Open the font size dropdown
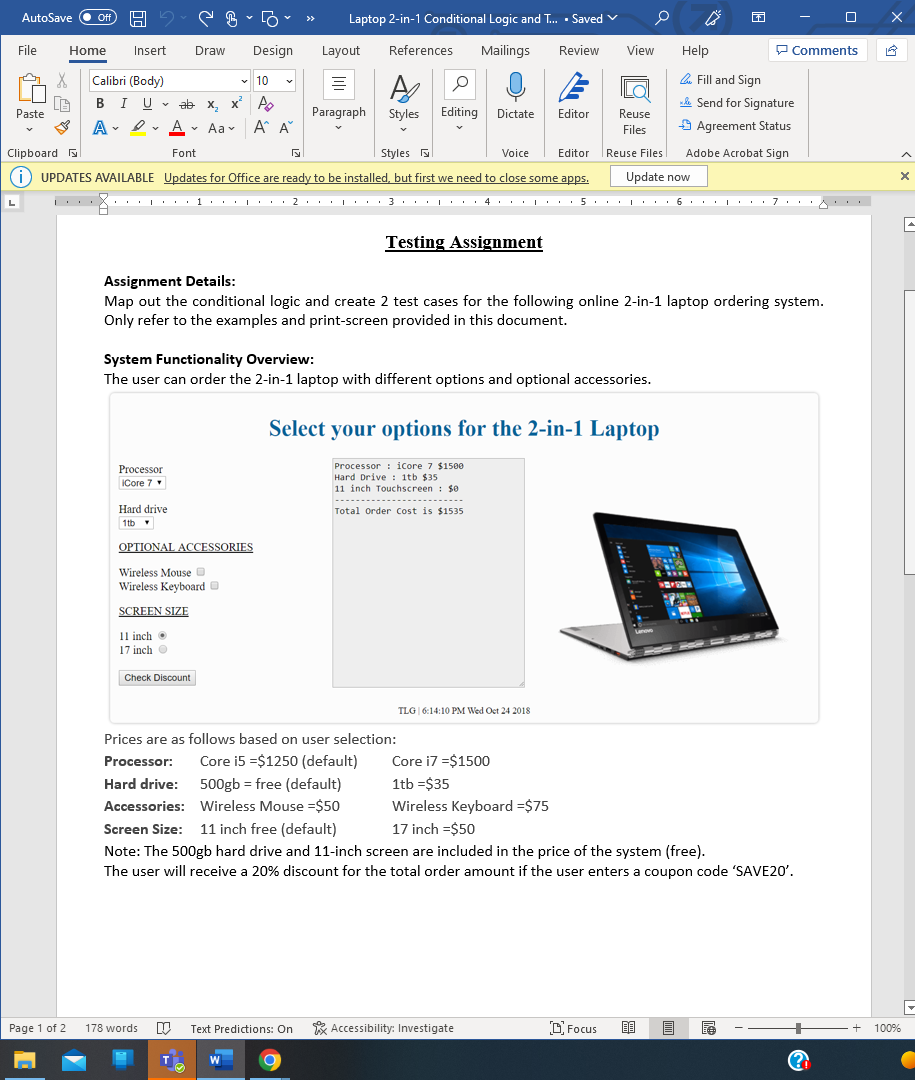The image size is (915, 1080). pyautogui.click(x=290, y=80)
